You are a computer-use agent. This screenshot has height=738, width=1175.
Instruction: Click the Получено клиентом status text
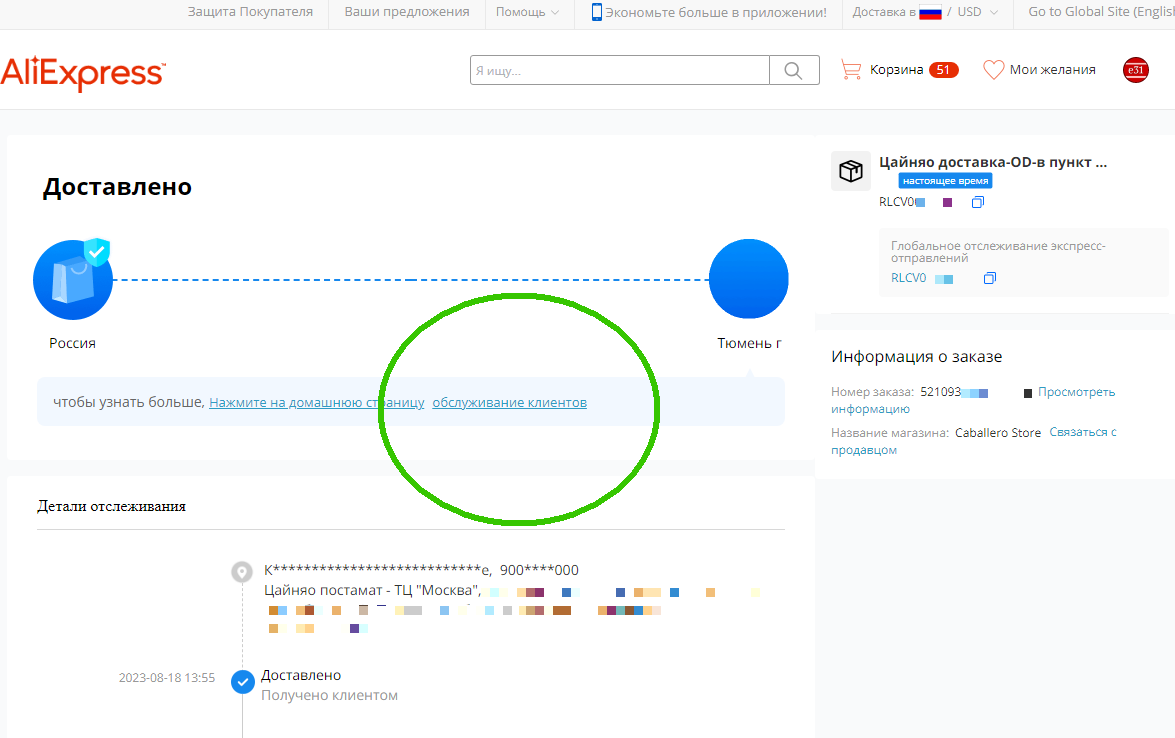(x=329, y=695)
